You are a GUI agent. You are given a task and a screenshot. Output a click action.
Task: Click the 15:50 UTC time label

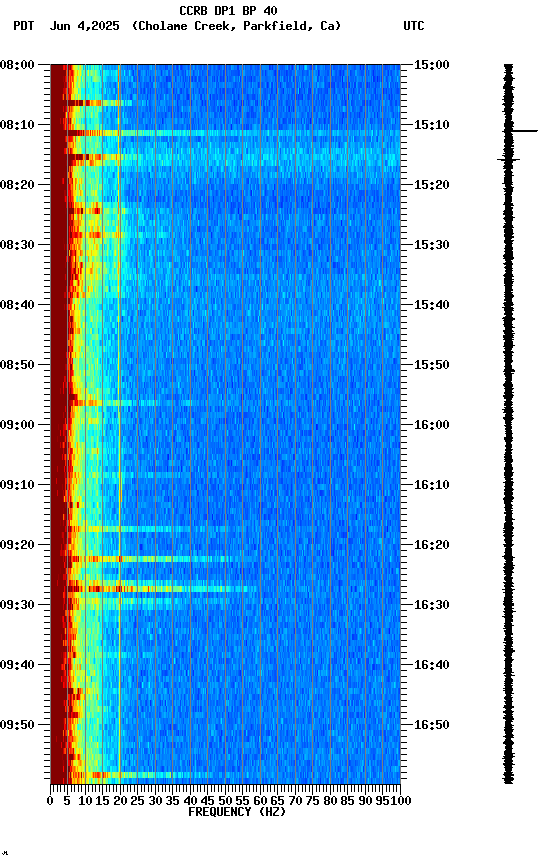(431, 365)
